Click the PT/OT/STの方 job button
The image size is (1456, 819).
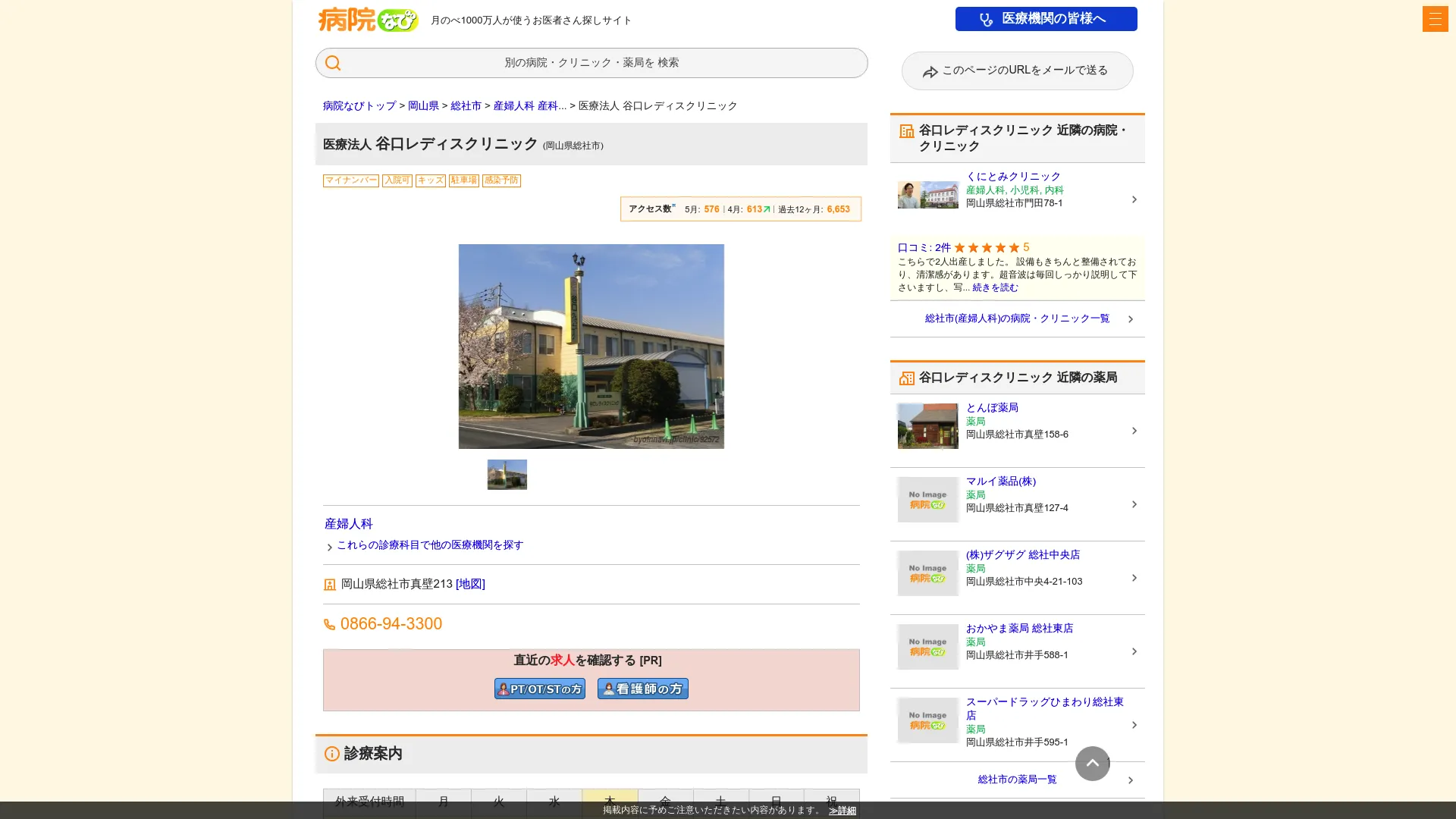click(539, 689)
